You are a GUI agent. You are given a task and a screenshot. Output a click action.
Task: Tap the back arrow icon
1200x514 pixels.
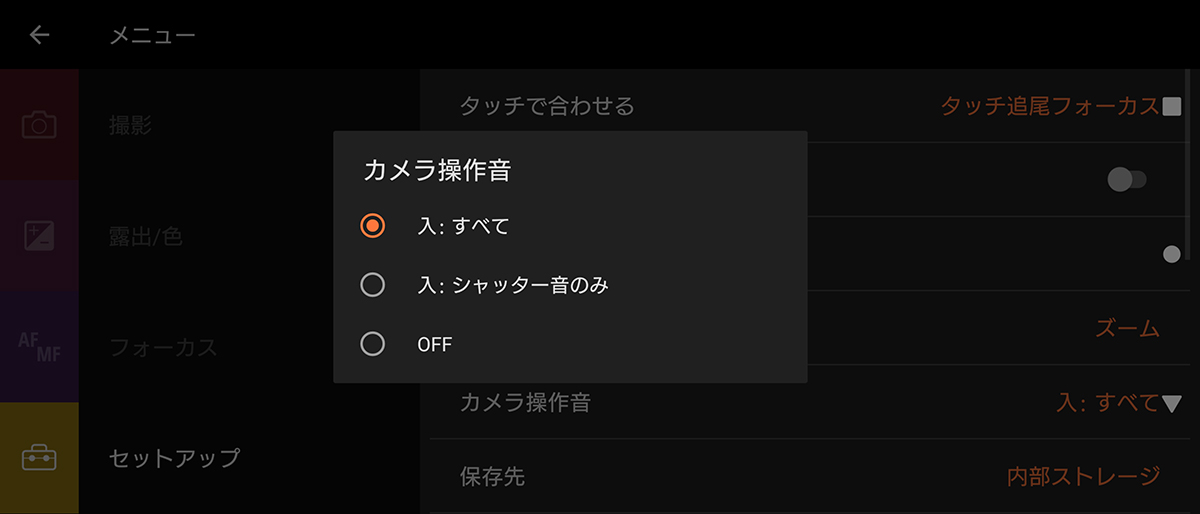(39, 35)
